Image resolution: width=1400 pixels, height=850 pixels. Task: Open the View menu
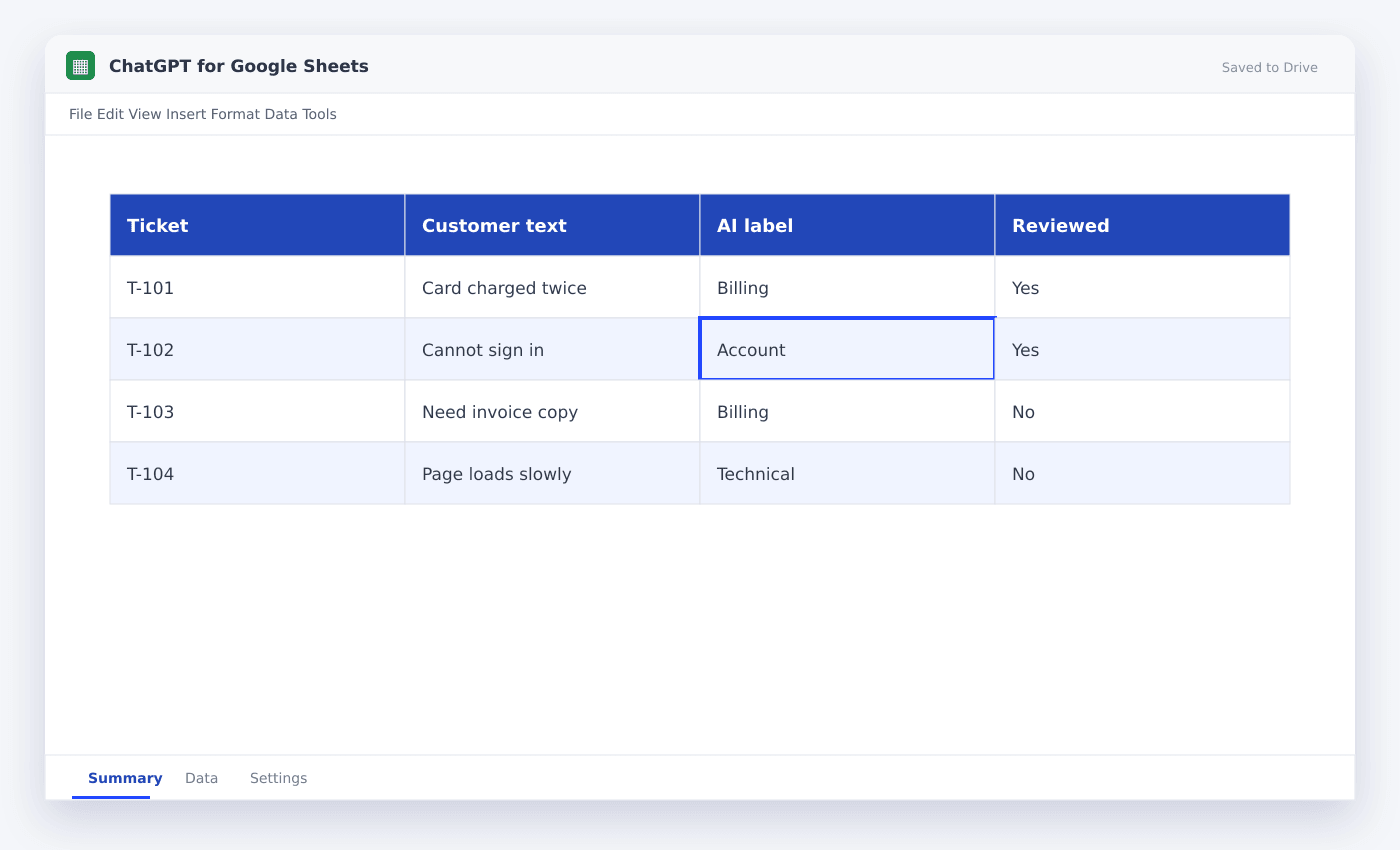(145, 114)
